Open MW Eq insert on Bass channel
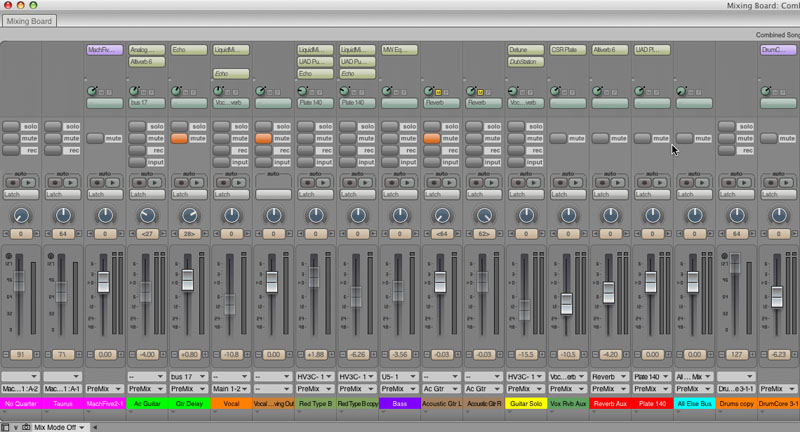 point(399,50)
